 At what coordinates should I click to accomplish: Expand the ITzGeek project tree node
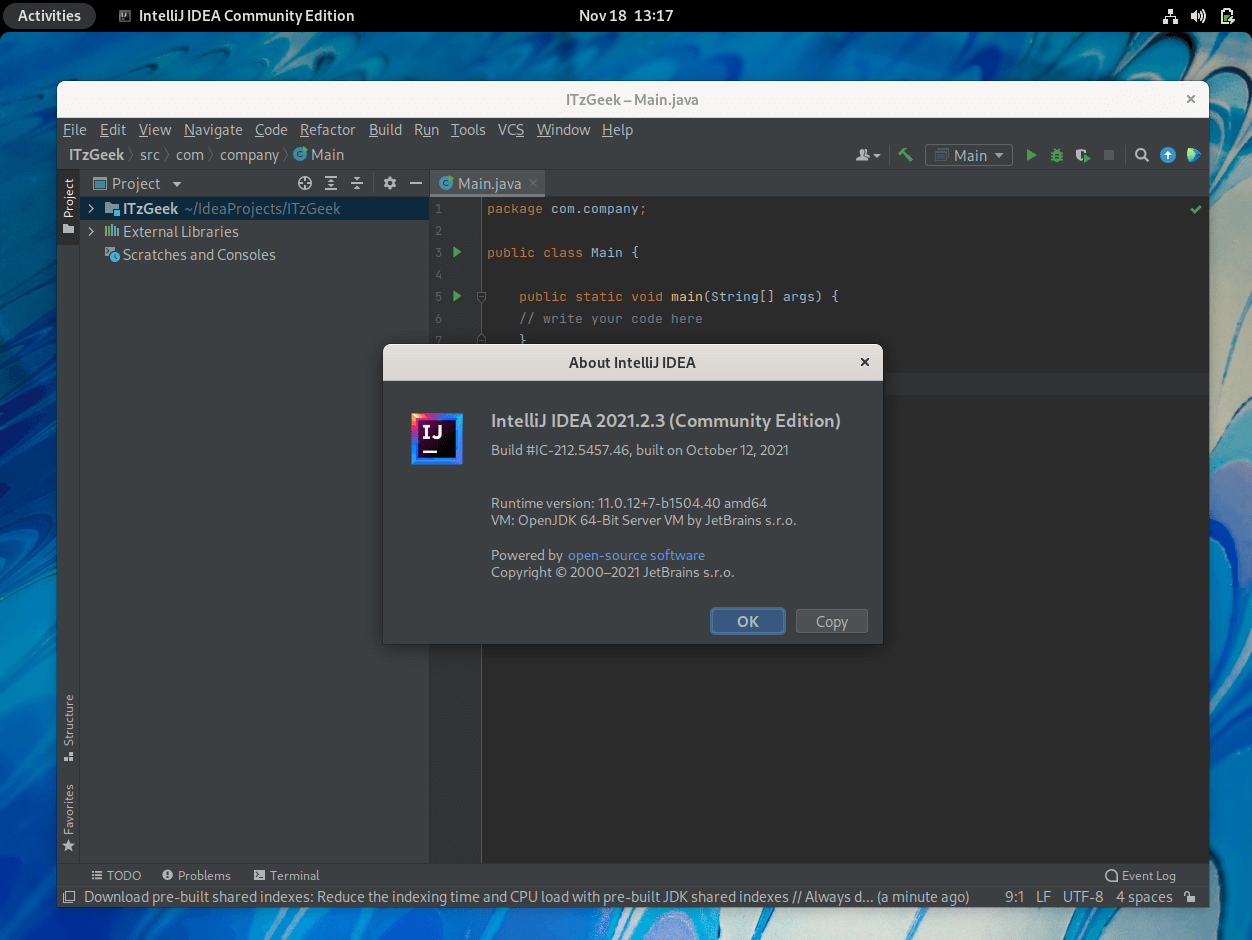(x=91, y=209)
